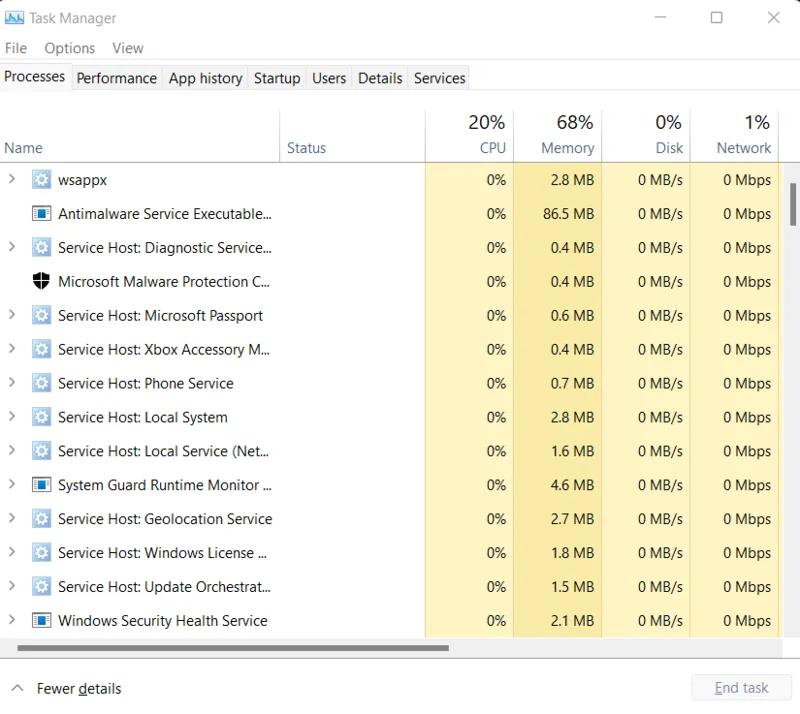Expand Service Host: Update Orchestrator row
Viewport: 800px width, 714px height.
click(x=12, y=586)
